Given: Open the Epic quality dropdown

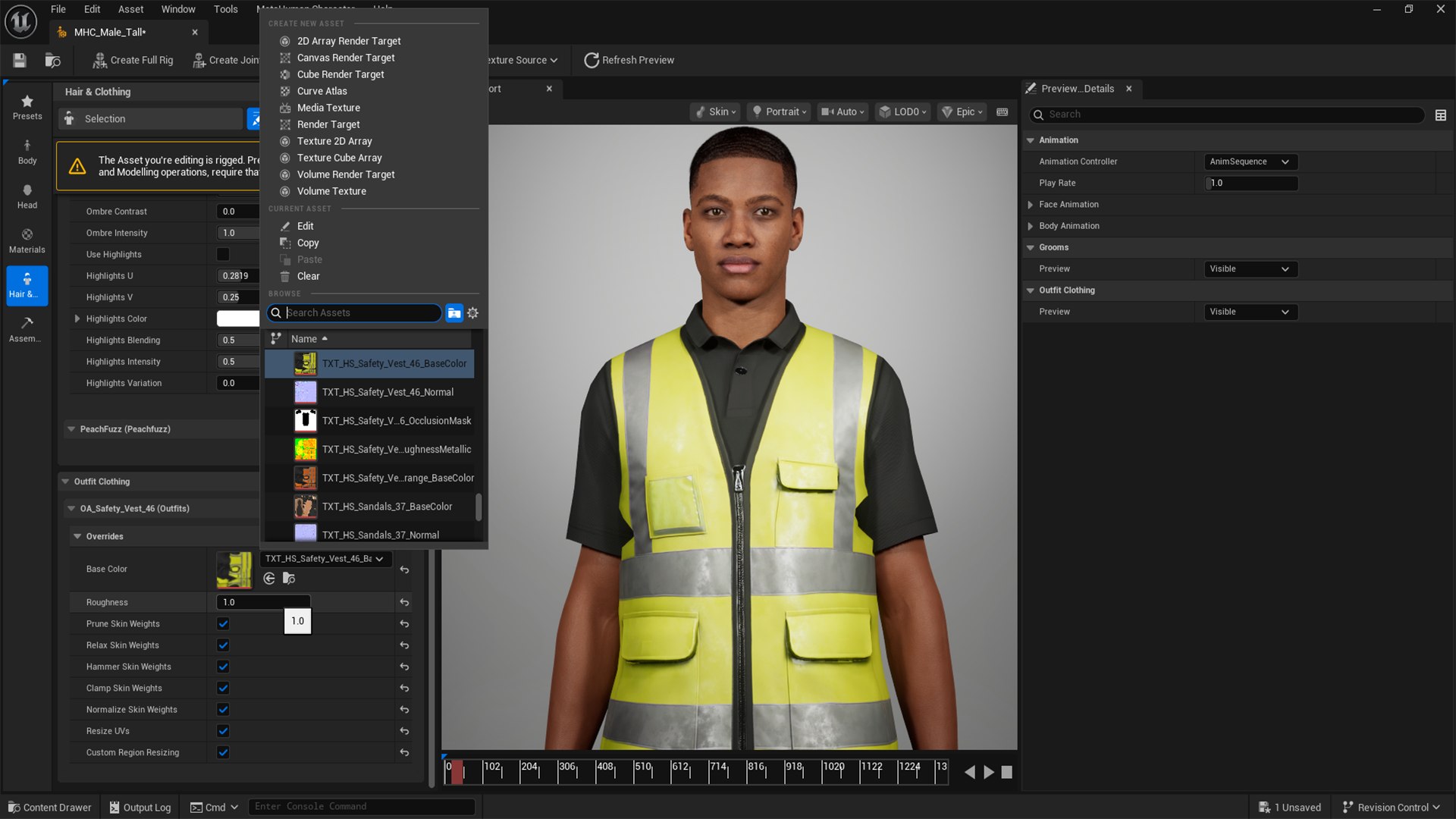Looking at the screenshot, I should [962, 112].
